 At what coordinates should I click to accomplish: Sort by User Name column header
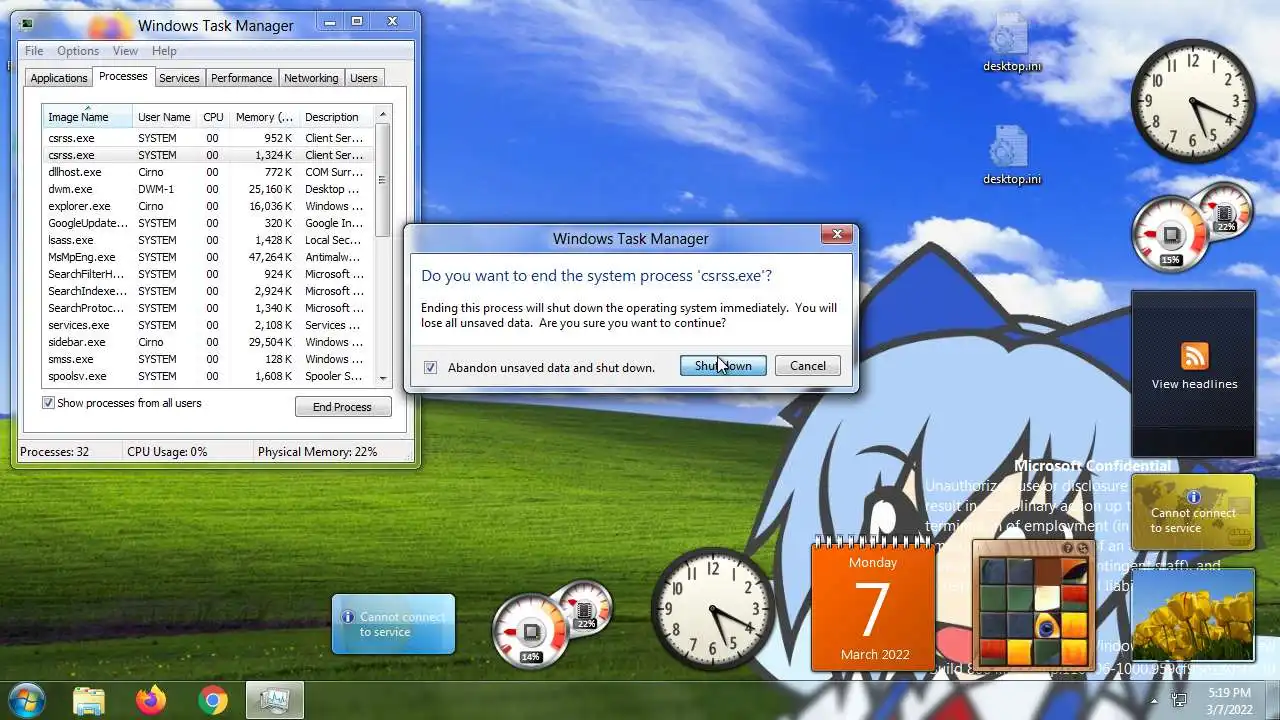point(164,117)
